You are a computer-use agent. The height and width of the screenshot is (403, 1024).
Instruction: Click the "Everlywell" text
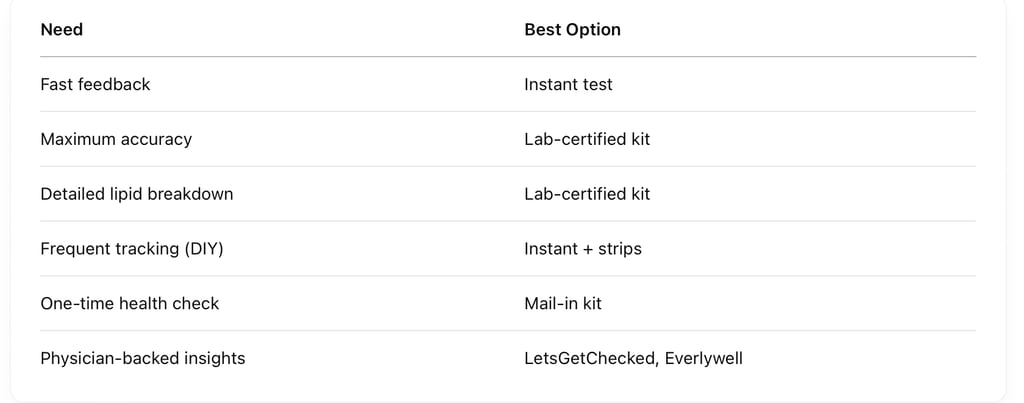pos(704,359)
